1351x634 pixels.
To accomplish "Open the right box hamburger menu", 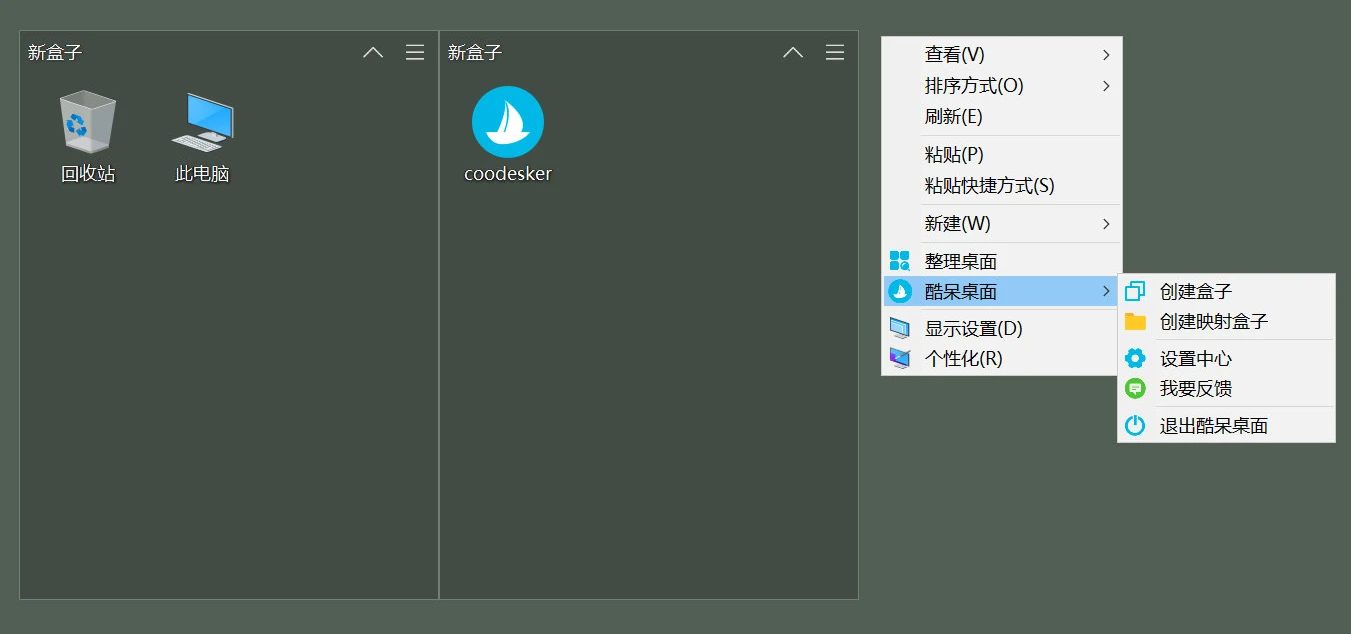I will click(835, 52).
